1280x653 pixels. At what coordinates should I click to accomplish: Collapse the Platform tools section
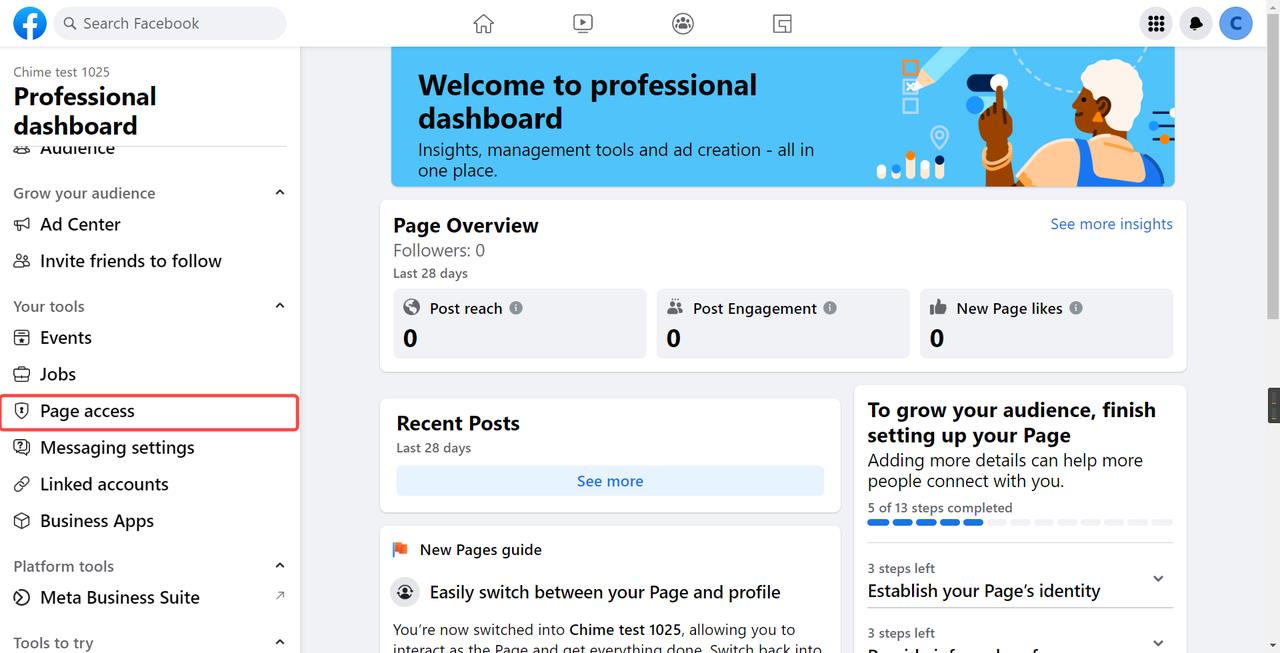pos(280,566)
